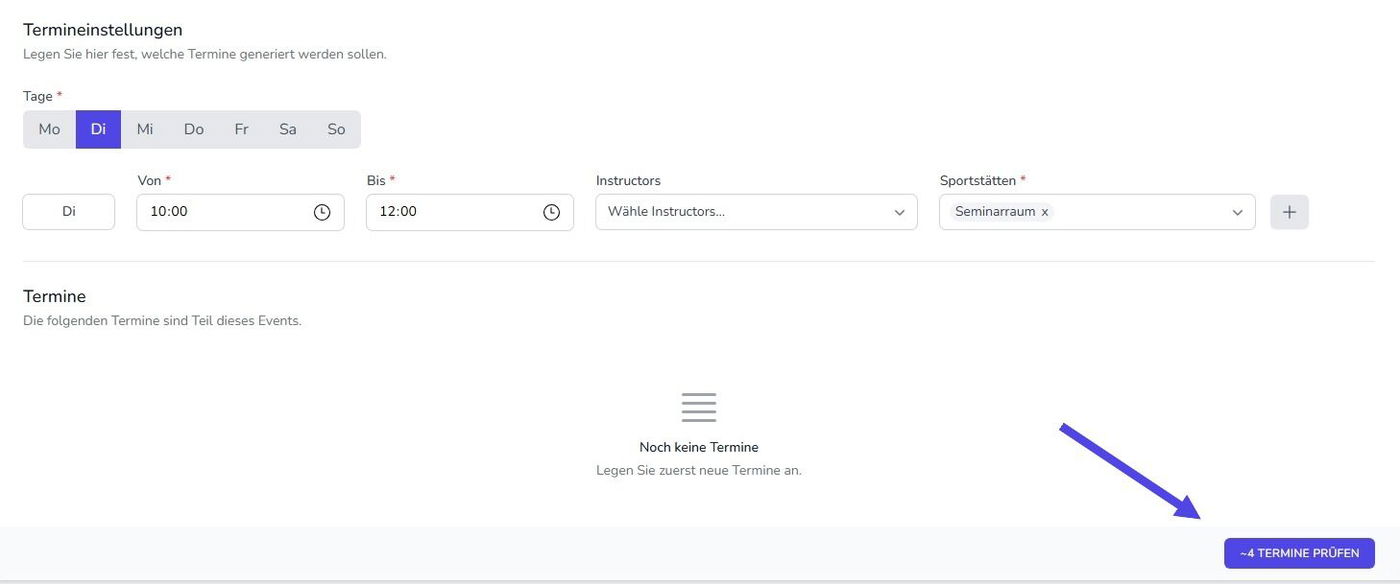This screenshot has width=1400, height=584.
Task: Toggle Monday (Mo) day selection
Action: pos(49,129)
